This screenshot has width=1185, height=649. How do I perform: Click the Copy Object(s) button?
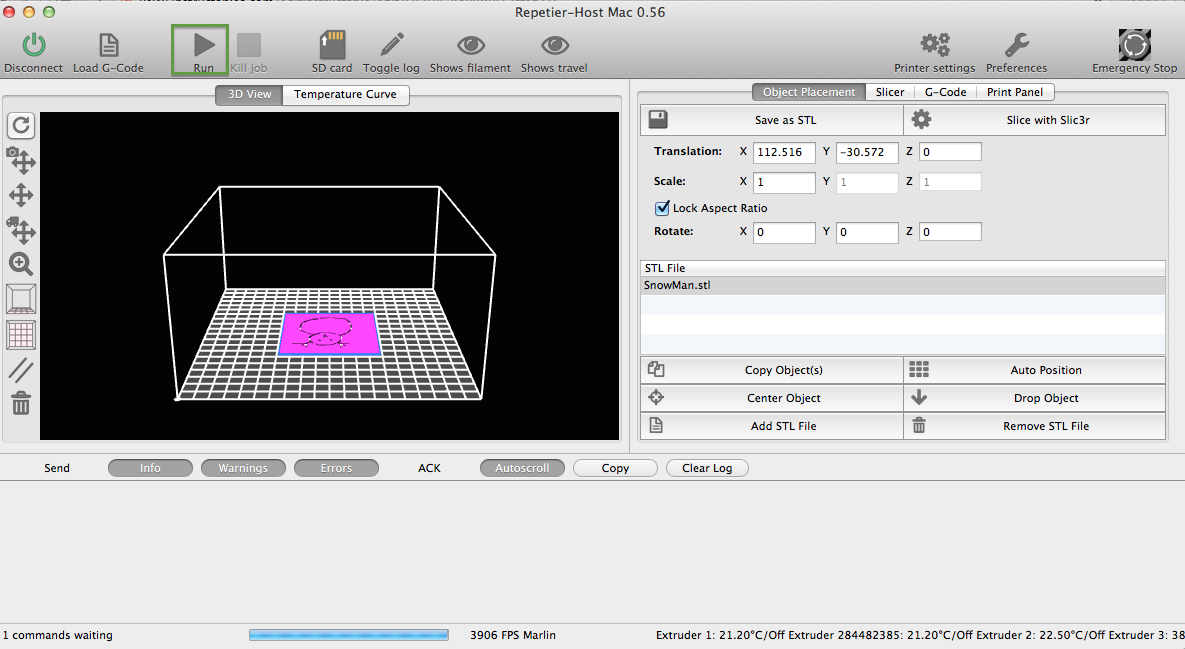tap(772, 370)
